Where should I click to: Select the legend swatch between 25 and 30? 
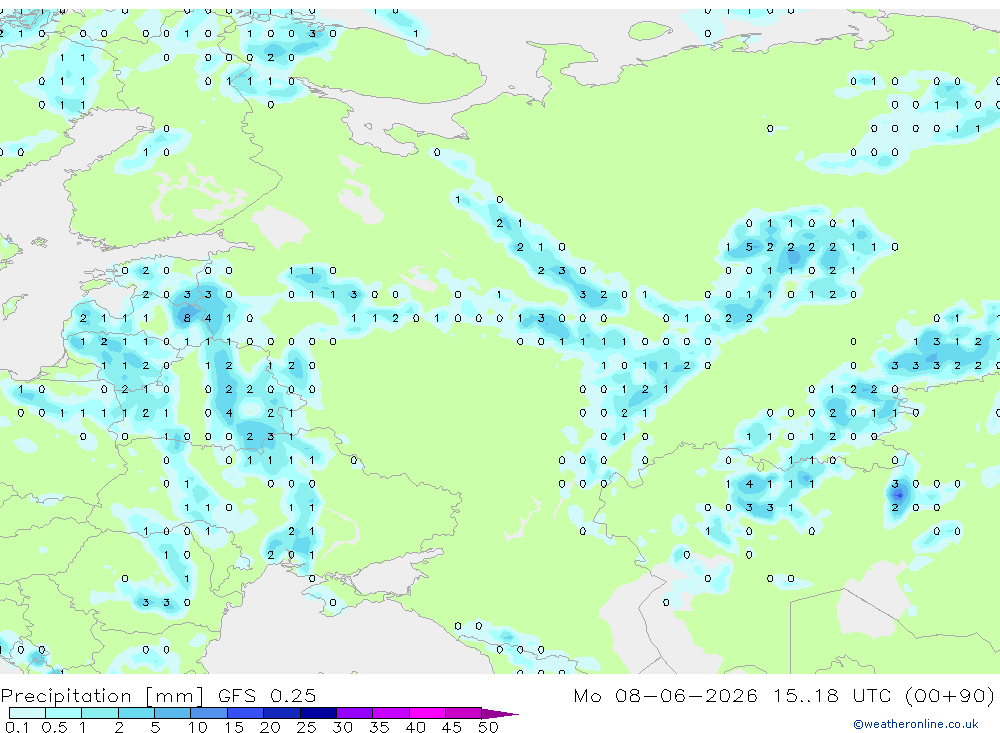click(x=318, y=713)
